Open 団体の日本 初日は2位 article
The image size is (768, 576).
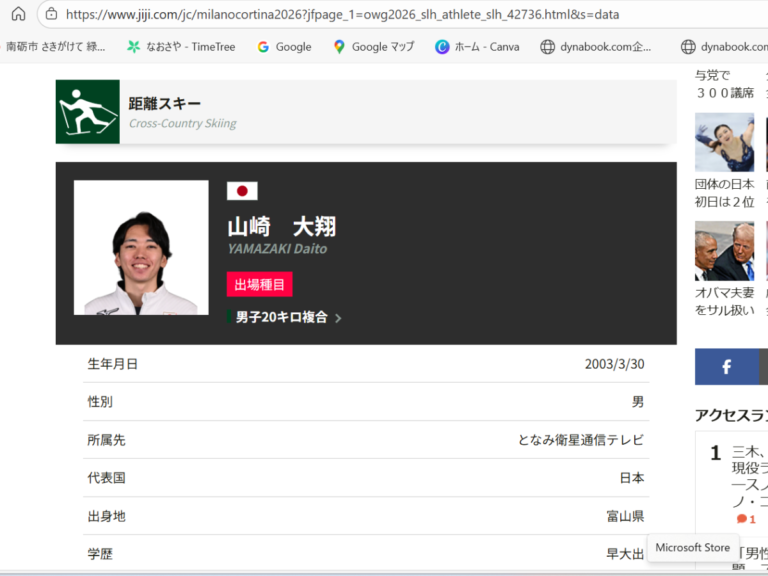click(x=724, y=193)
